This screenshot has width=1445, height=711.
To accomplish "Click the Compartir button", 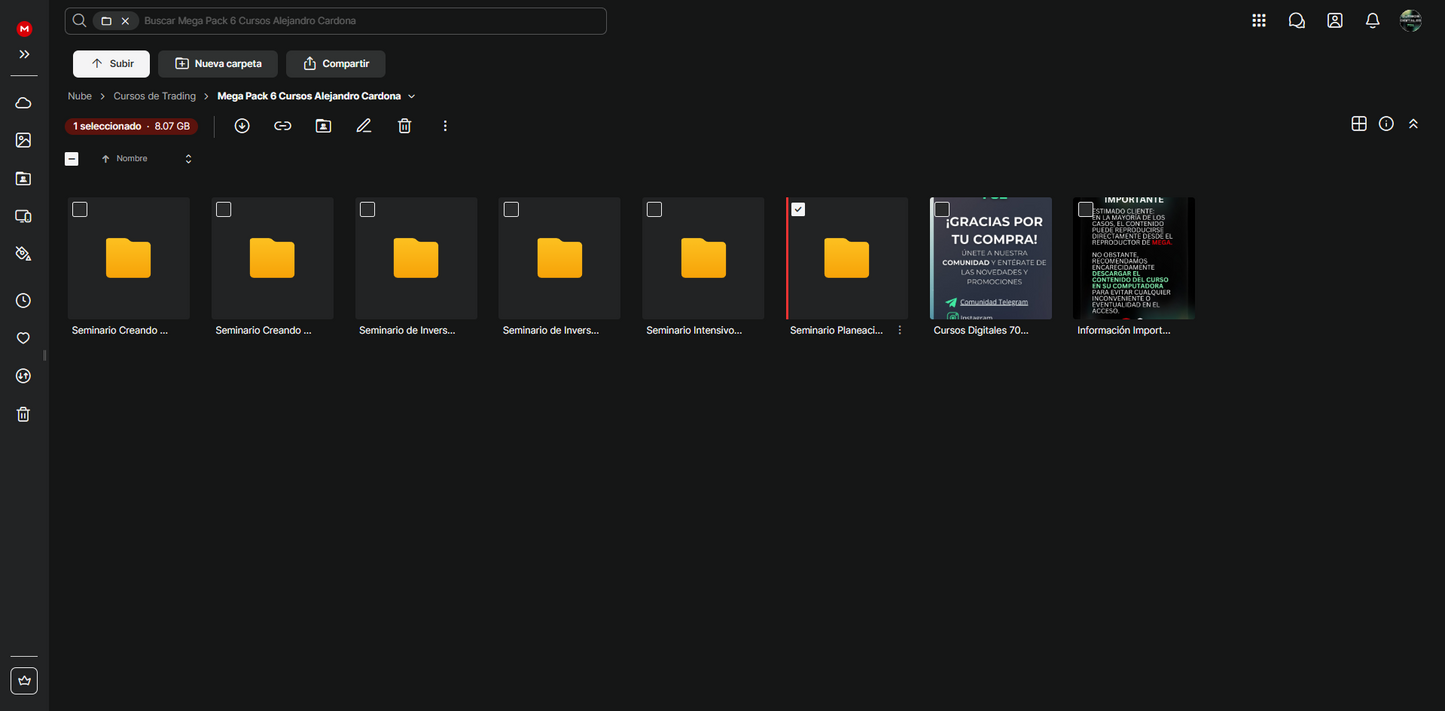I will (x=335, y=64).
